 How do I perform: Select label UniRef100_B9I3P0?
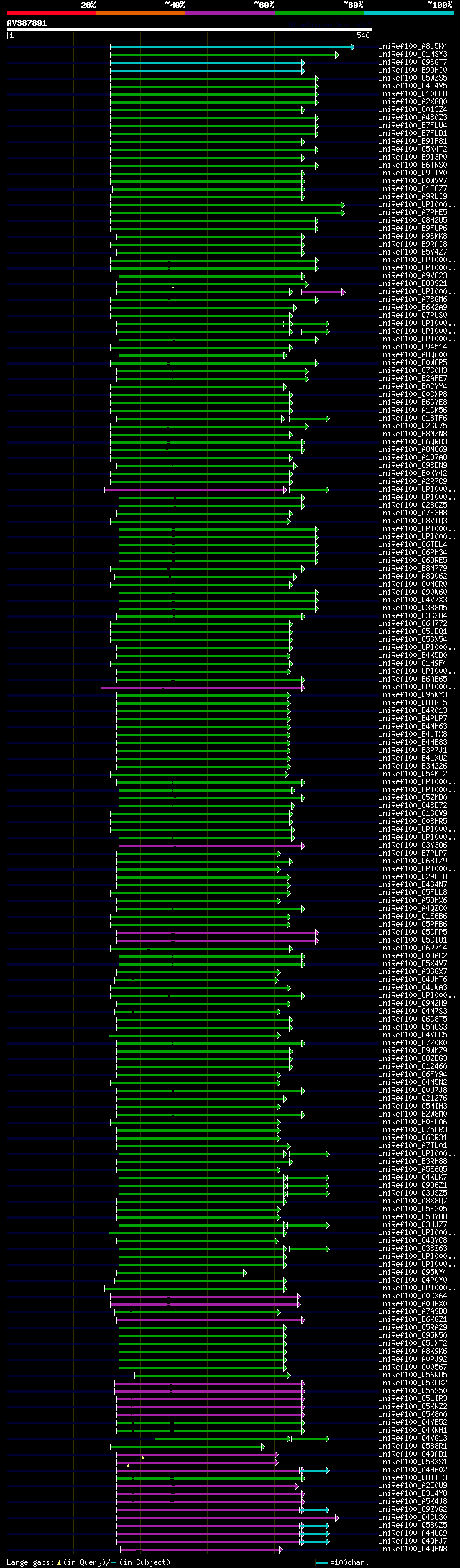click(413, 157)
